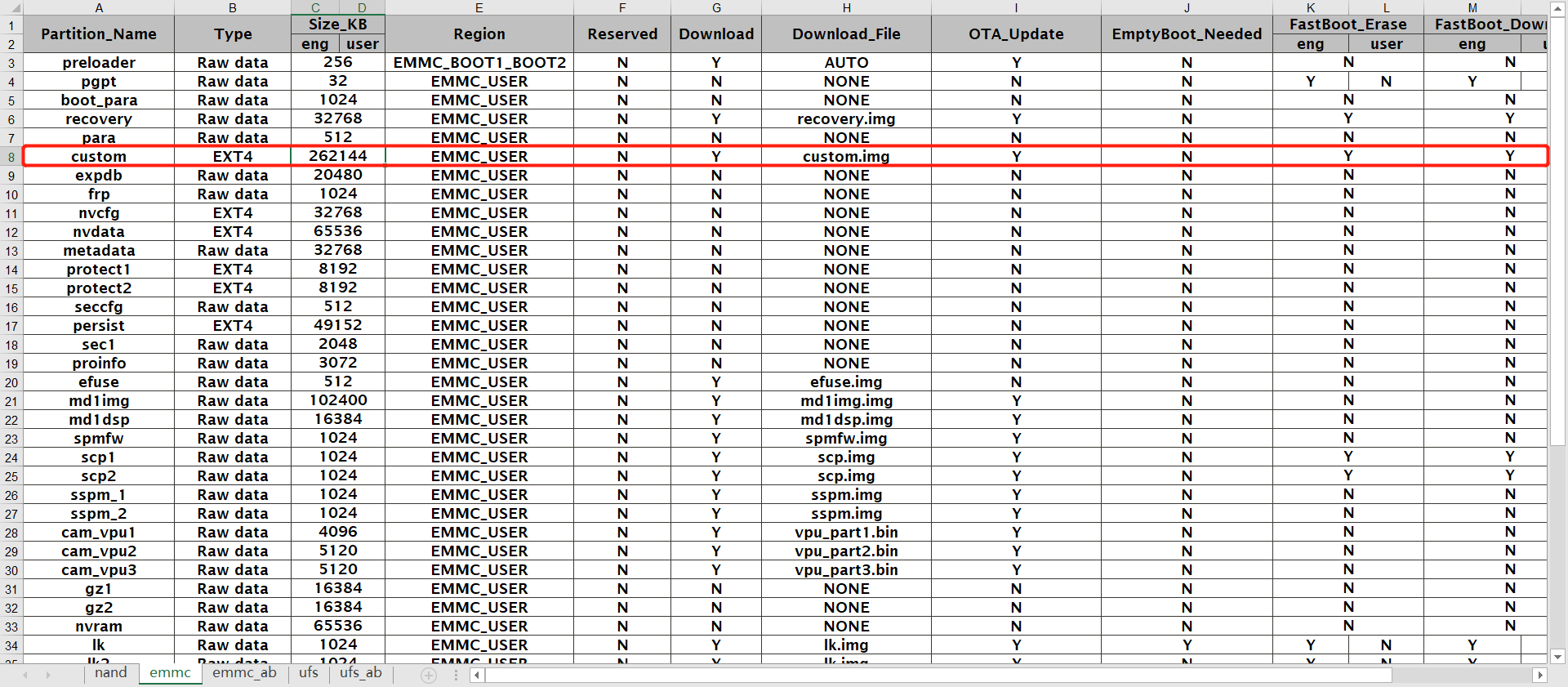Select the boot_para partition cell

pos(99,100)
